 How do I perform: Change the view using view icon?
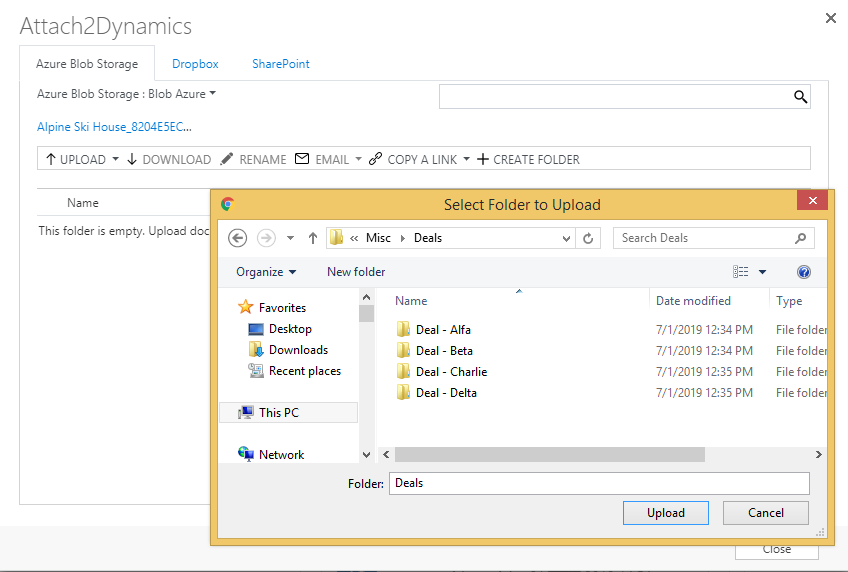(x=741, y=272)
